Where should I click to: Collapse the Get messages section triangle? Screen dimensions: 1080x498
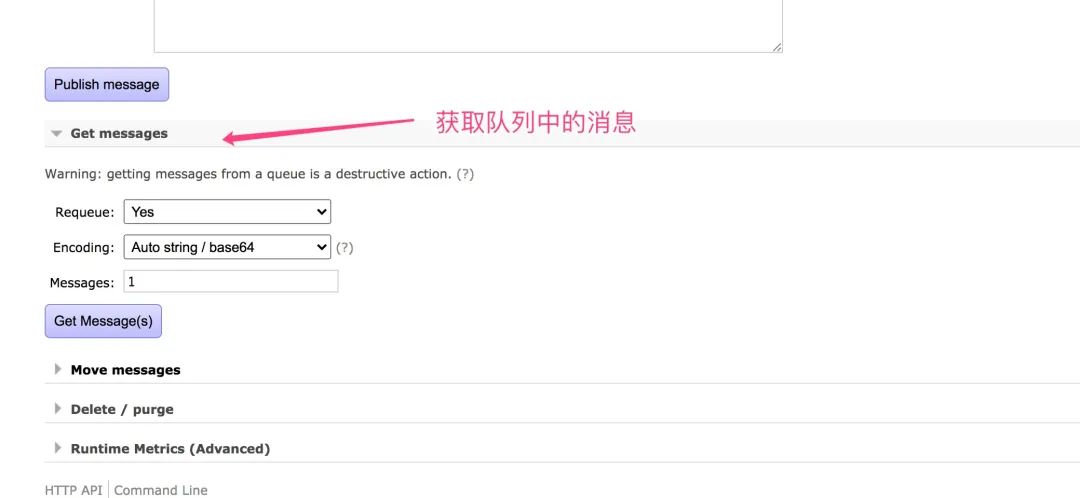[x=57, y=133]
